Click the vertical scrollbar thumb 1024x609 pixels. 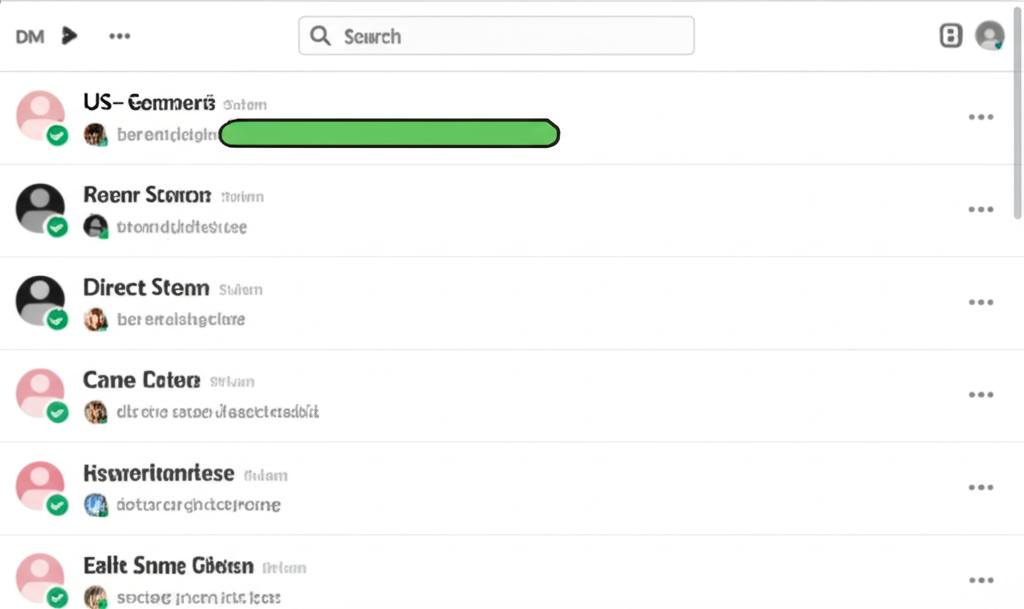(x=1017, y=111)
